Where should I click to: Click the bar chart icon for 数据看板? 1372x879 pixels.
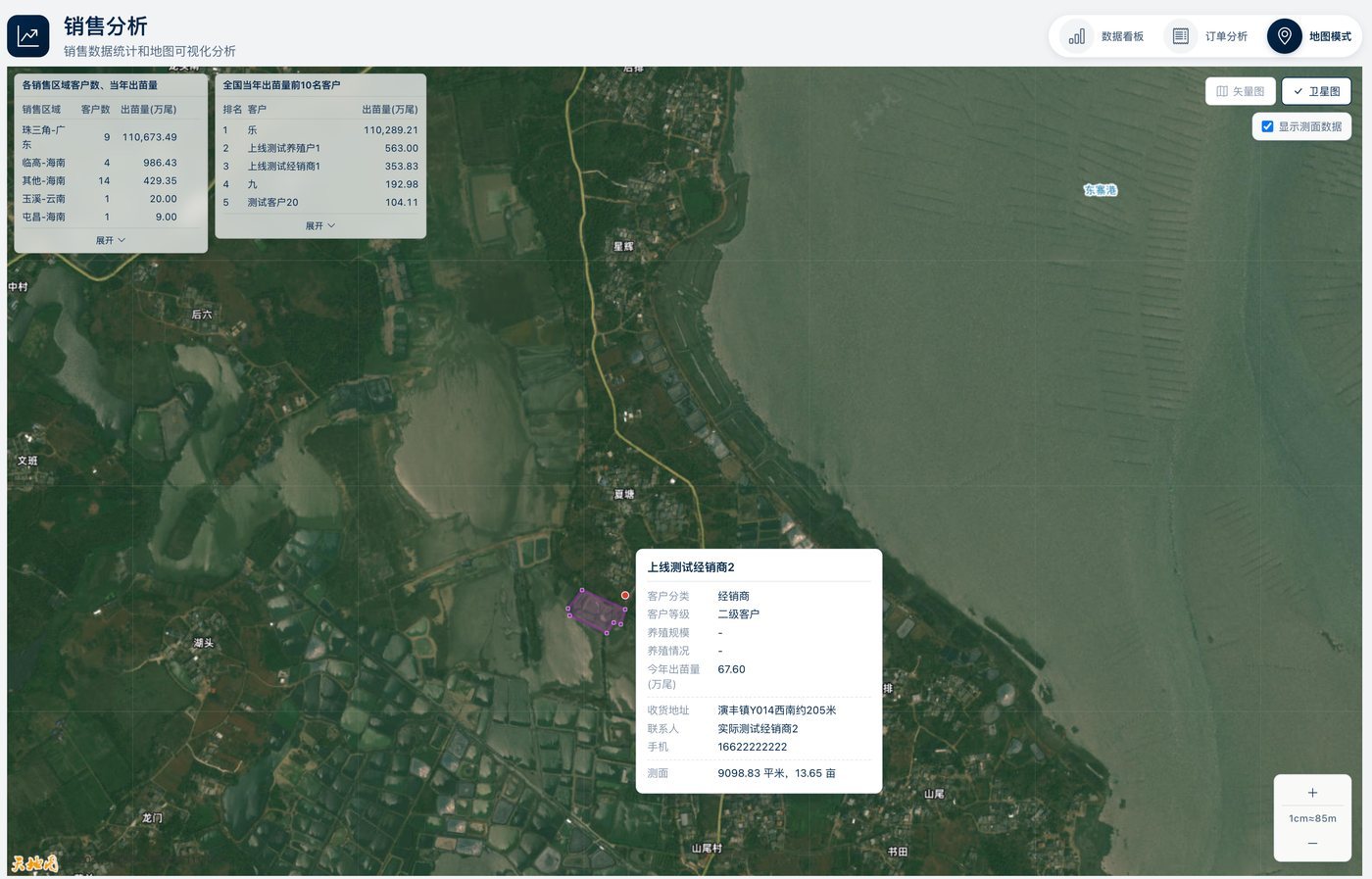click(x=1077, y=36)
